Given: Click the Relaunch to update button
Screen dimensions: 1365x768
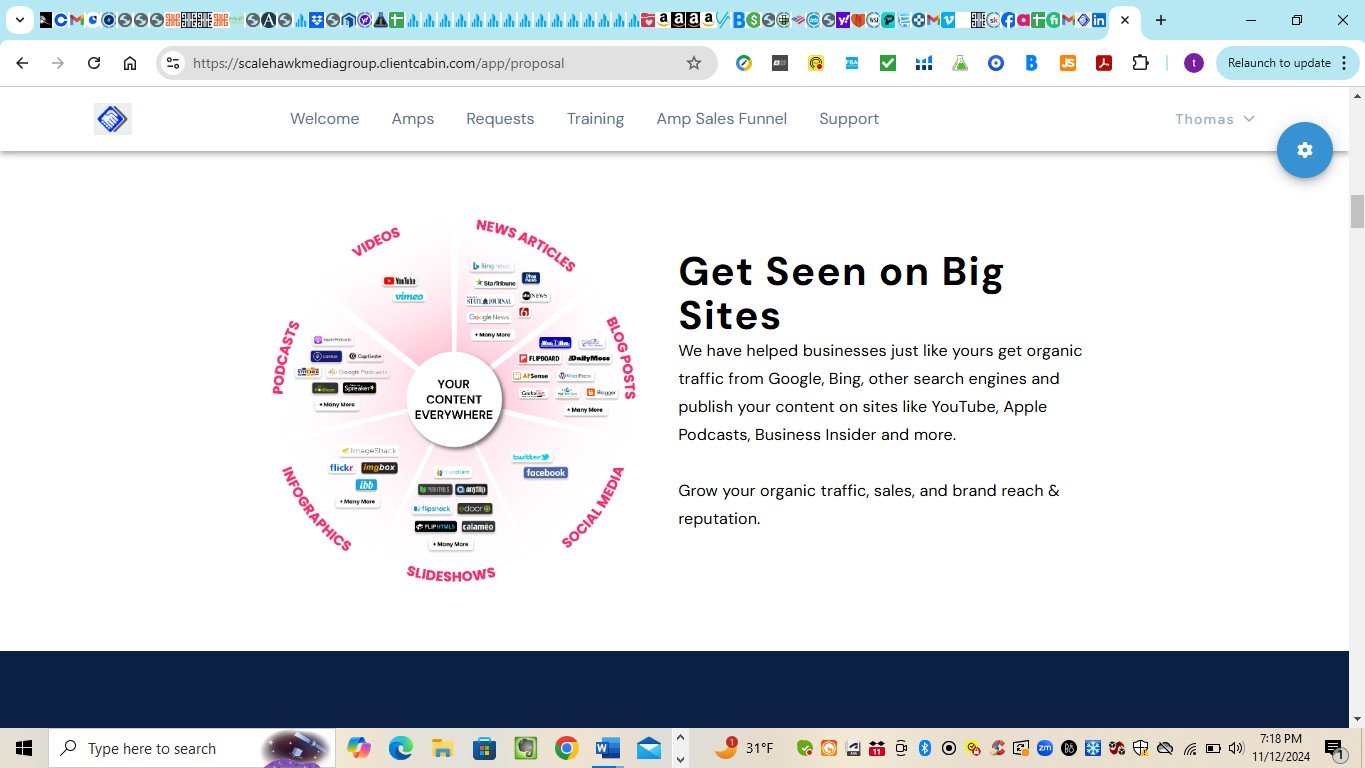Looking at the screenshot, I should [1278, 63].
